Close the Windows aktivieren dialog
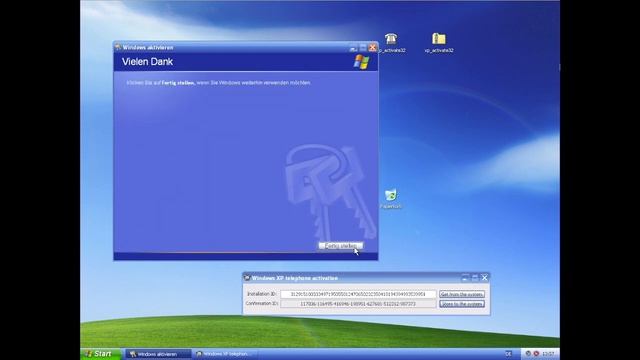This screenshot has width=640, height=360. [372, 47]
